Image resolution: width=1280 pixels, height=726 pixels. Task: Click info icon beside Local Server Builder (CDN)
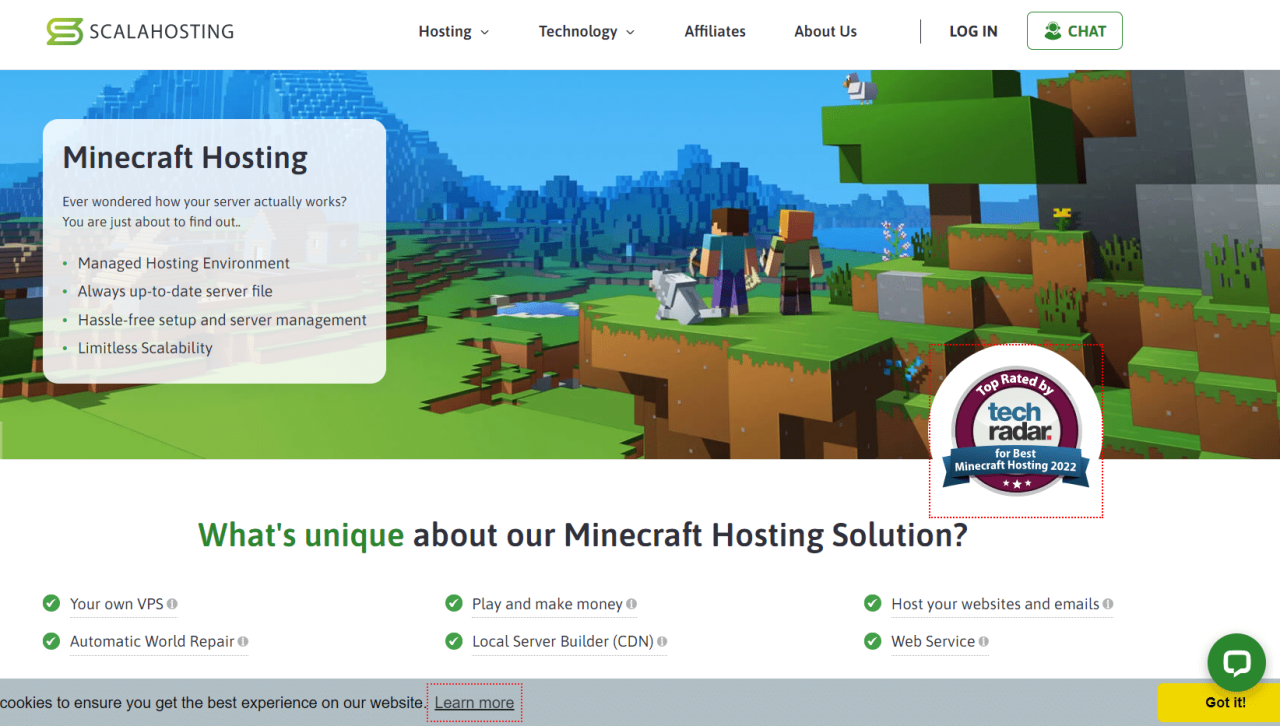click(x=662, y=642)
